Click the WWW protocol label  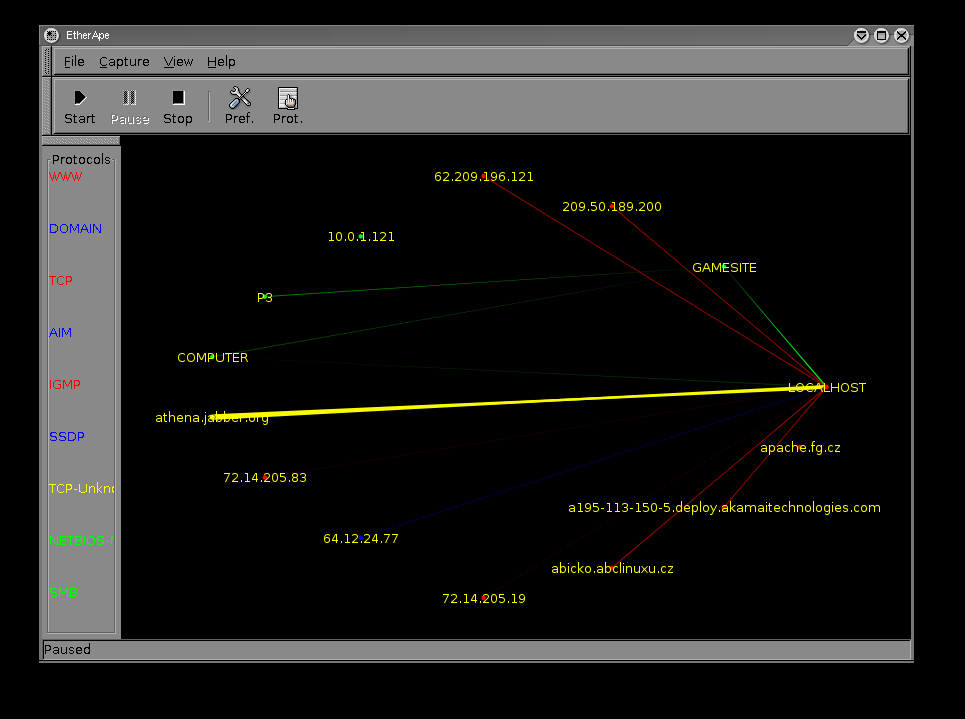click(65, 177)
